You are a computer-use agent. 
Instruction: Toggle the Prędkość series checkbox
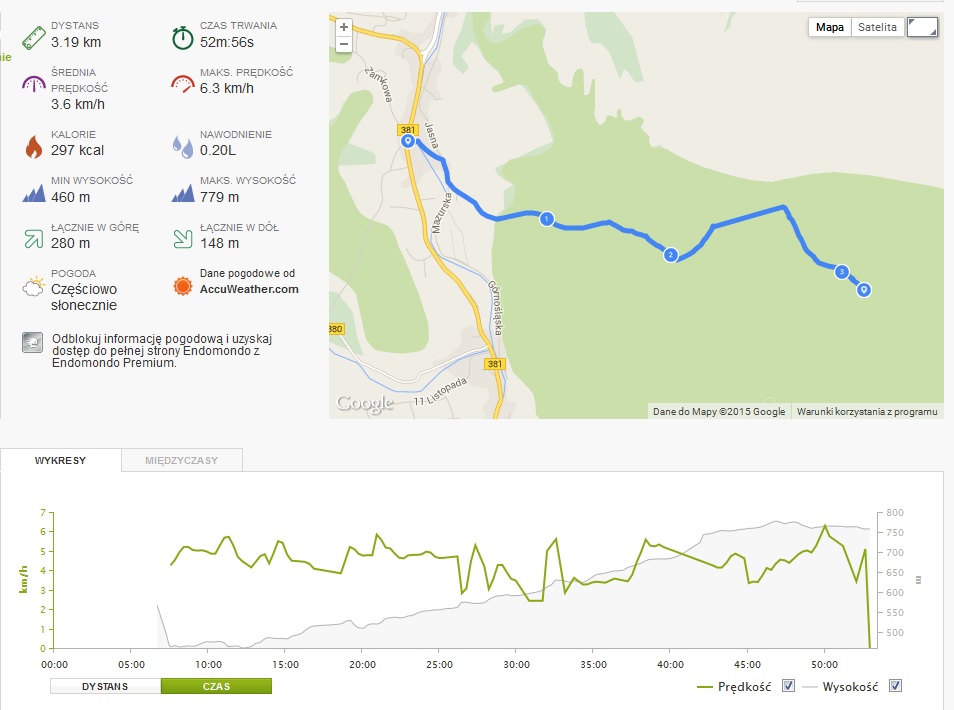coord(789,686)
